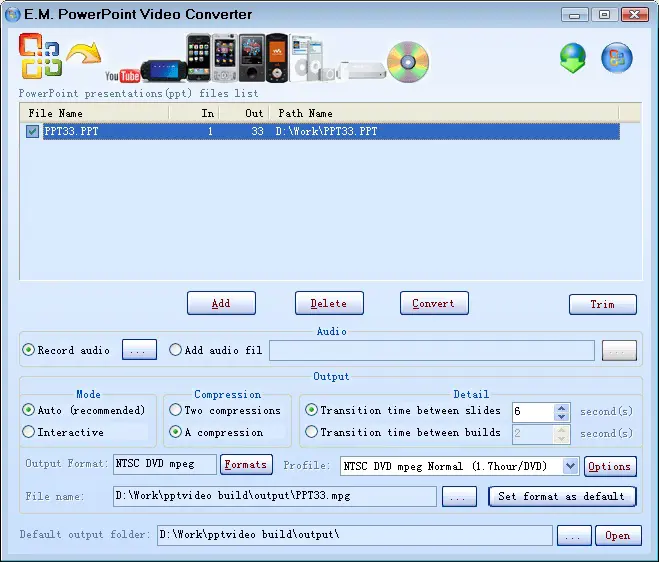
Task: Click the Default output folder path field
Action: pos(354,535)
